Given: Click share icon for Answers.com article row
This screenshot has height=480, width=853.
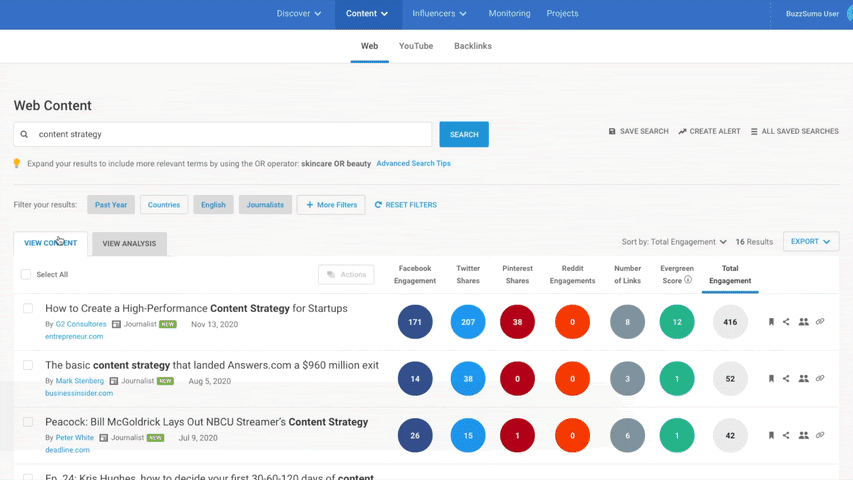Looking at the screenshot, I should [x=786, y=379].
